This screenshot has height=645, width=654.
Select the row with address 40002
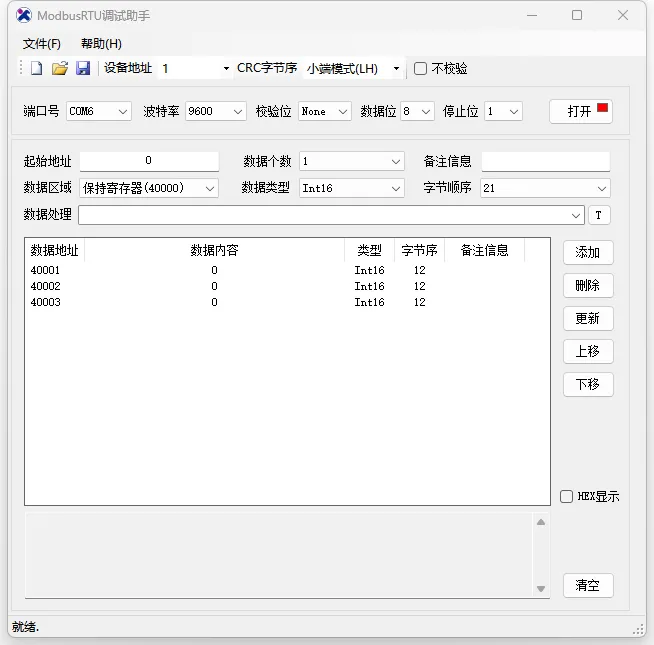(287, 286)
